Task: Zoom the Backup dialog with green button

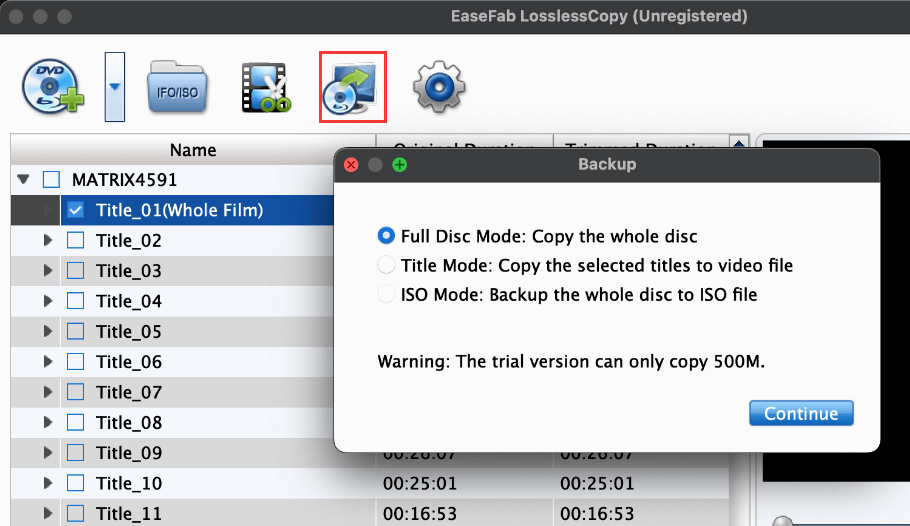Action: tap(399, 165)
